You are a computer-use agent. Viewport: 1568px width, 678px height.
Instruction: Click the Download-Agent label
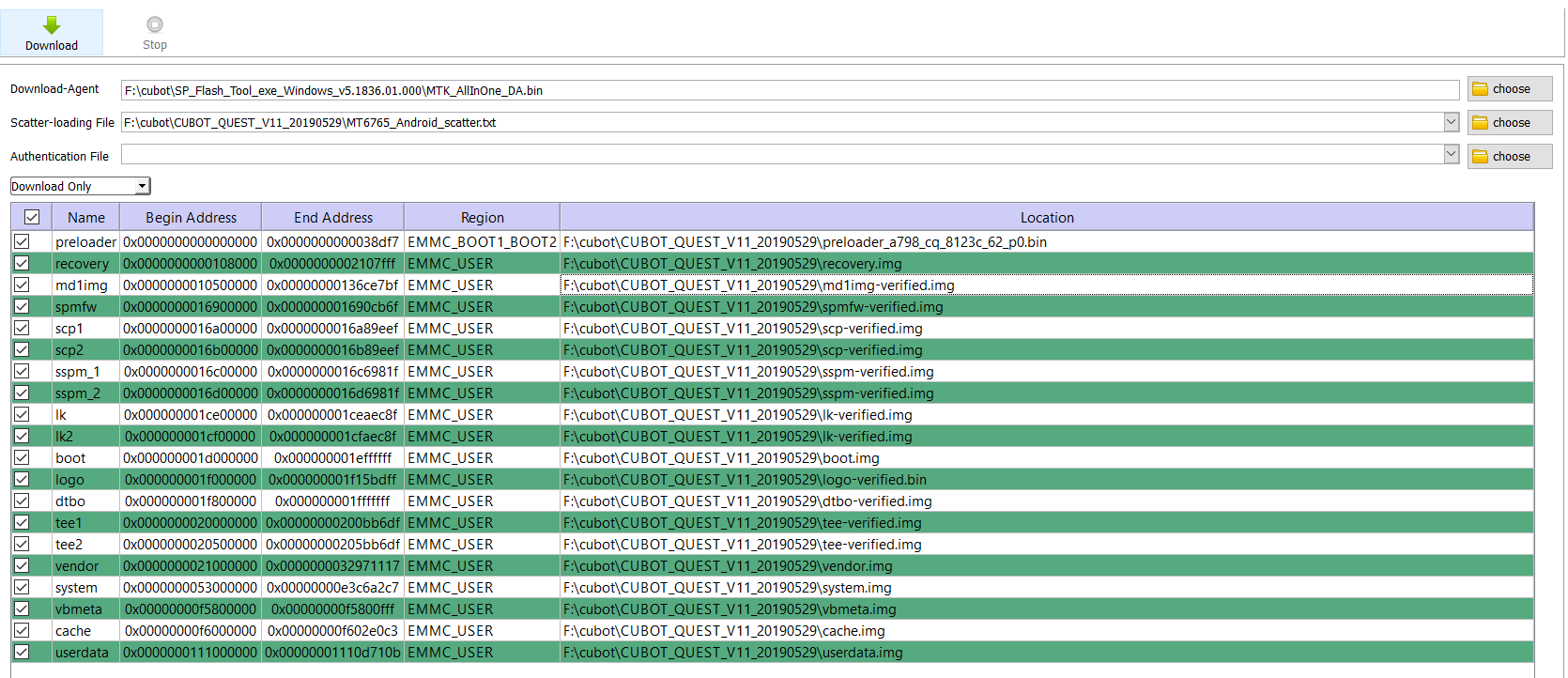pos(54,89)
